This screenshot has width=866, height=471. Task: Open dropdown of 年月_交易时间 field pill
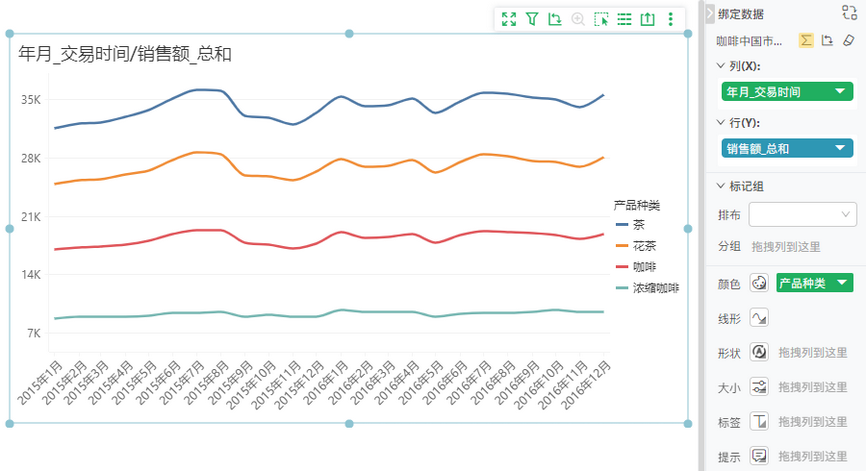840,92
